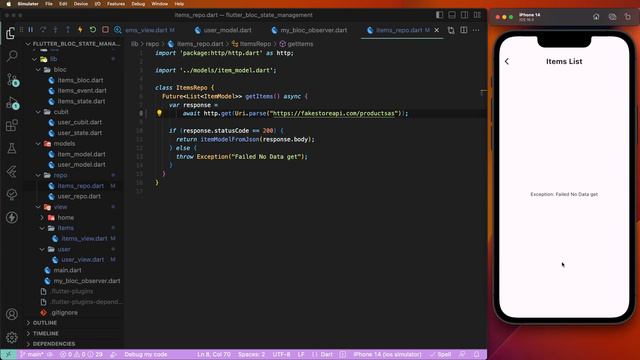Open the Extensions view
Image resolution: width=640 pixels, height=360 pixels.
pyautogui.click(x=12, y=125)
